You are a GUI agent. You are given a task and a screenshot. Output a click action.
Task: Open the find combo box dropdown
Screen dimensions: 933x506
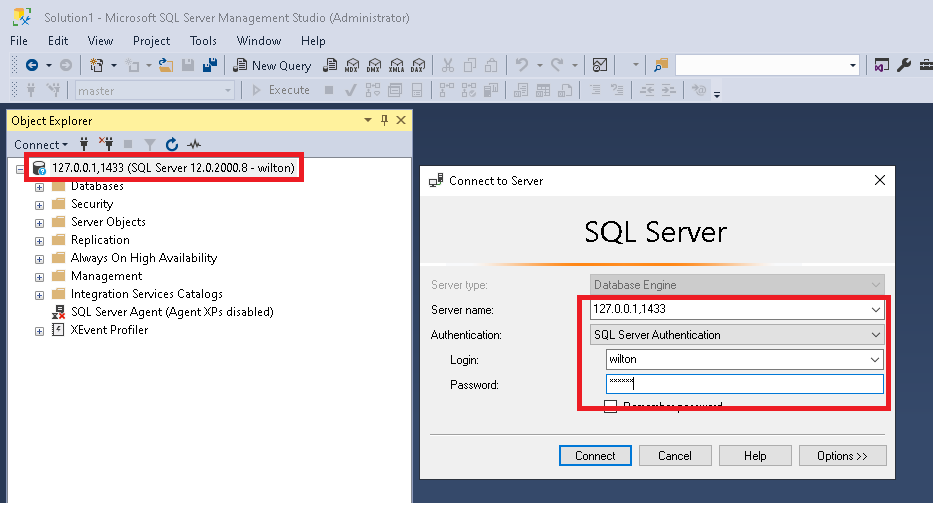[853, 65]
